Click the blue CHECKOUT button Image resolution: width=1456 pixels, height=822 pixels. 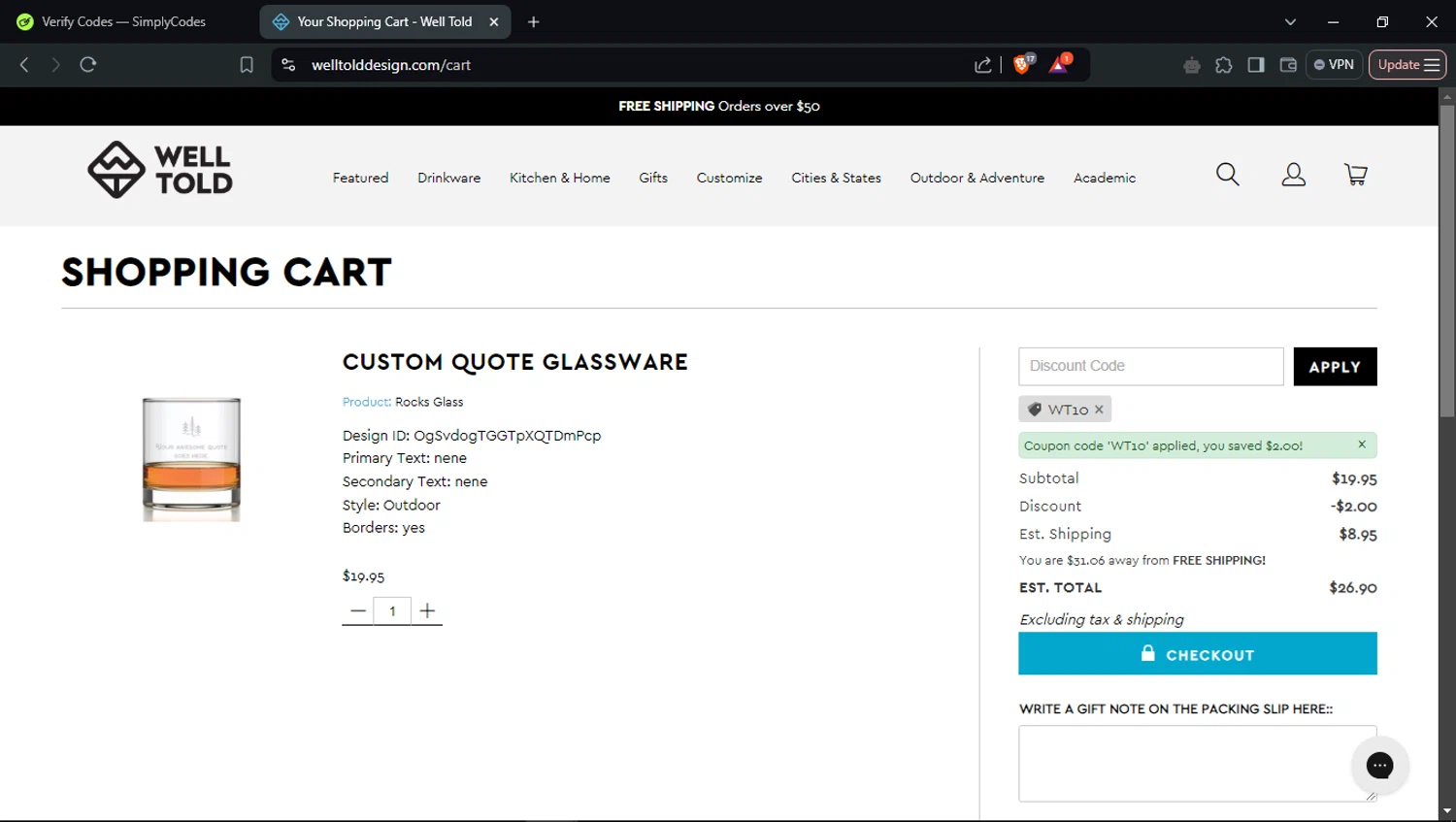coord(1198,654)
